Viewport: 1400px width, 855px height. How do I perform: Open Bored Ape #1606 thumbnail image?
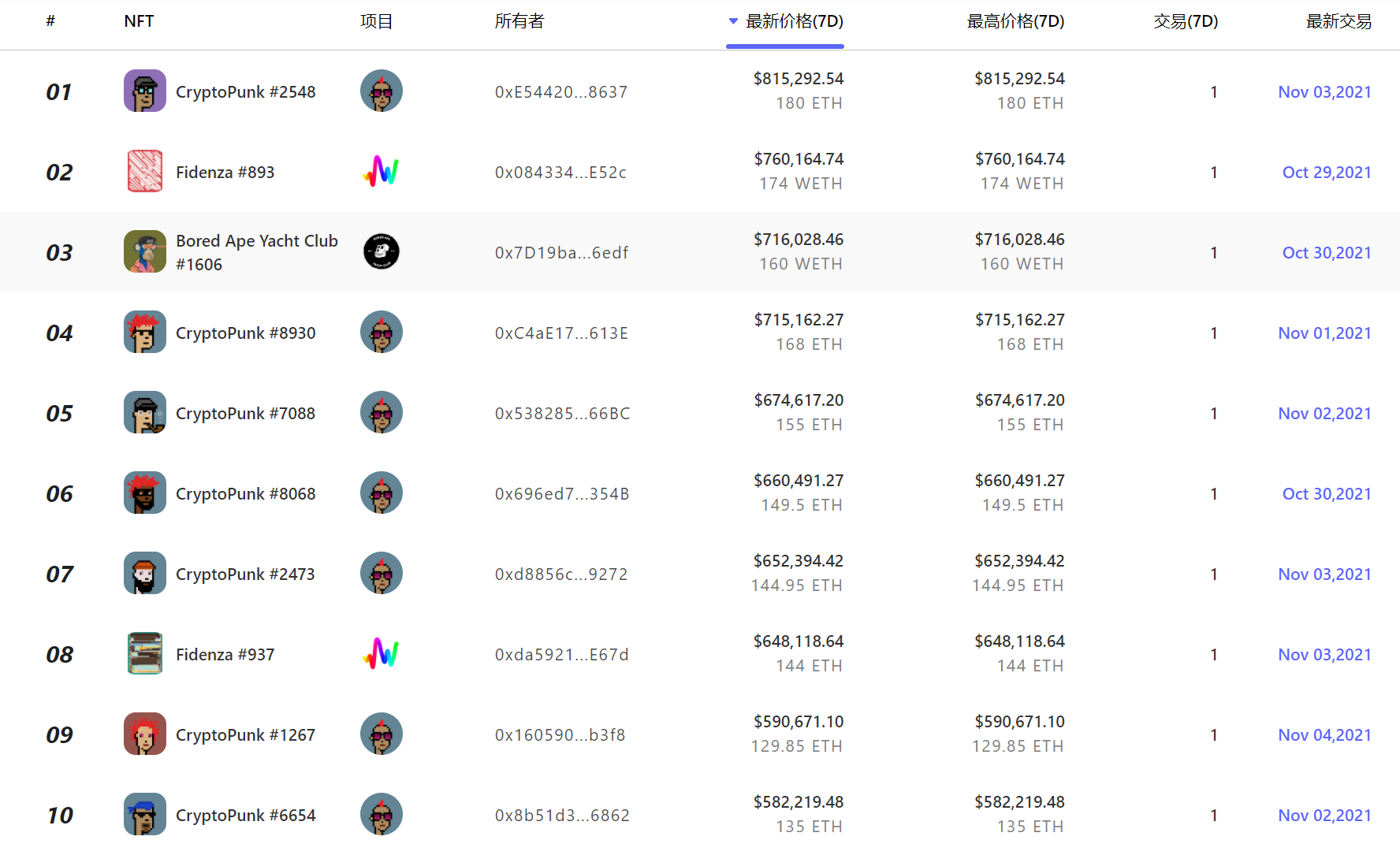[x=144, y=252]
